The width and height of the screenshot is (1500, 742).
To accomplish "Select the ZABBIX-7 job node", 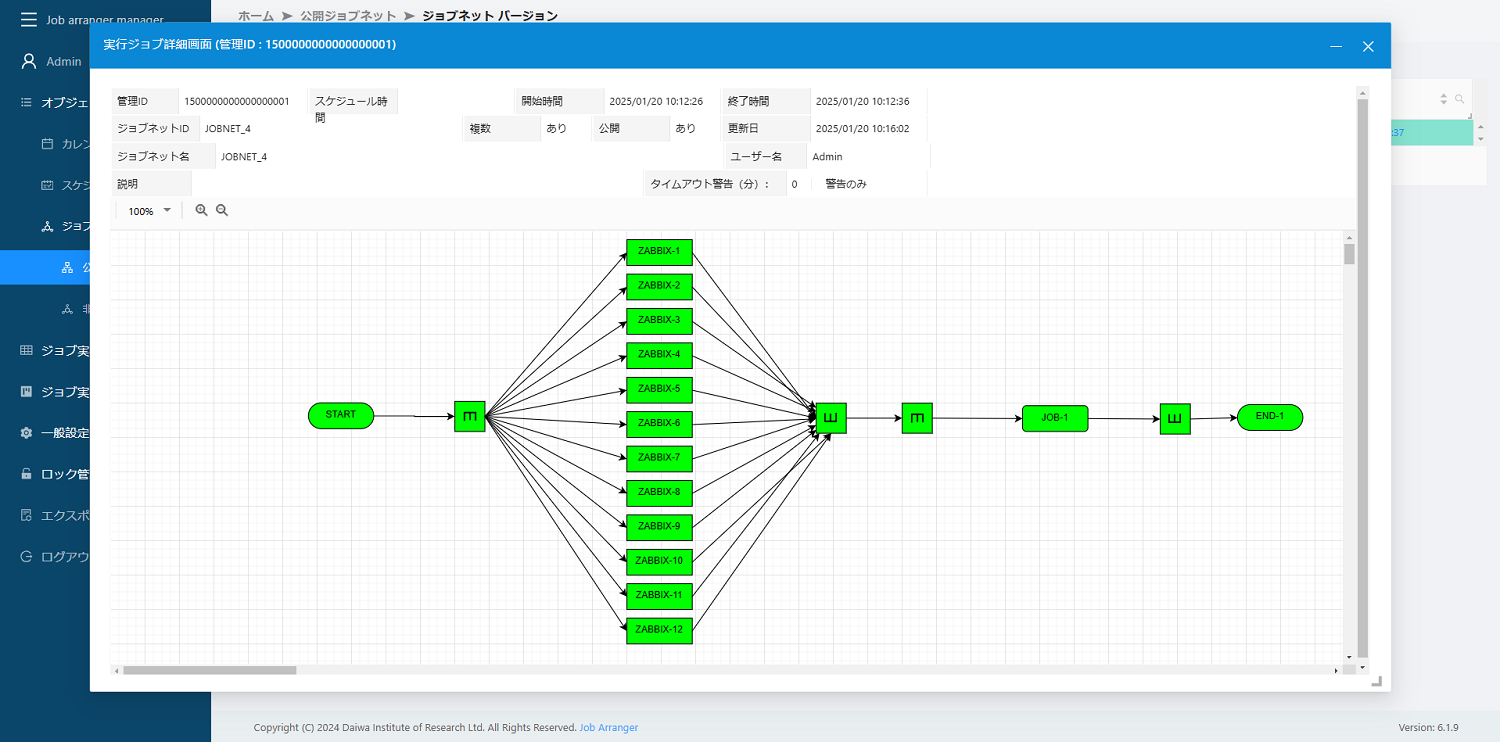I will (659, 458).
